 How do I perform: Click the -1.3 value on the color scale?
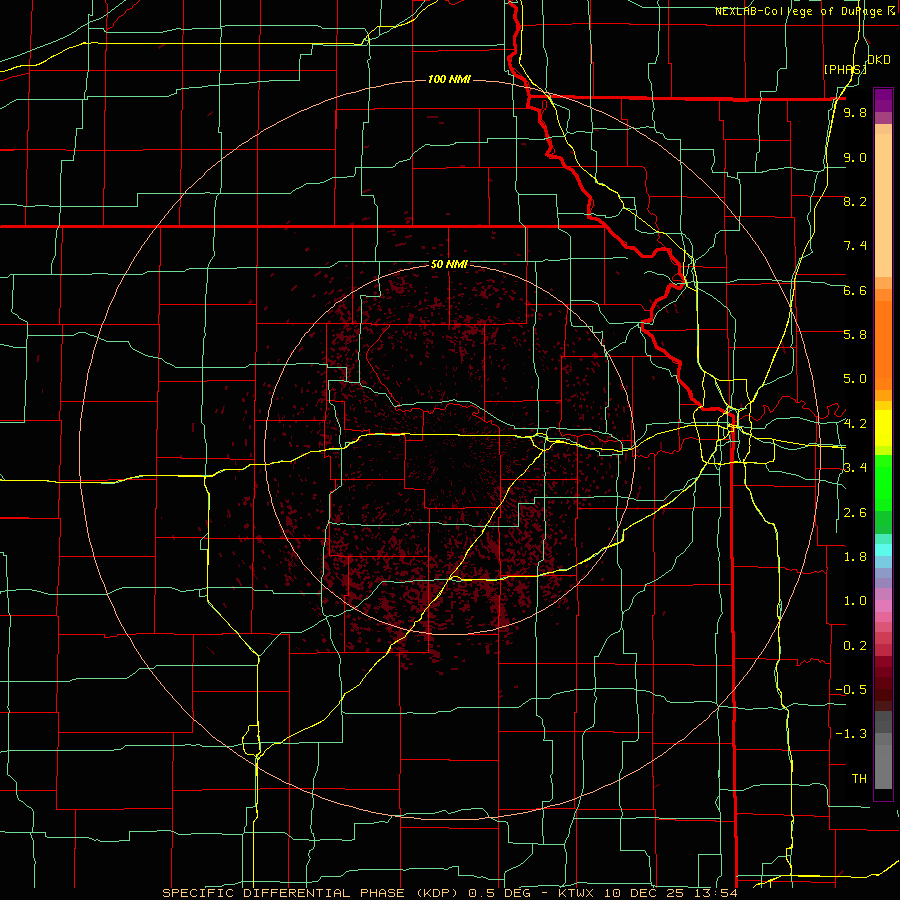[x=851, y=734]
